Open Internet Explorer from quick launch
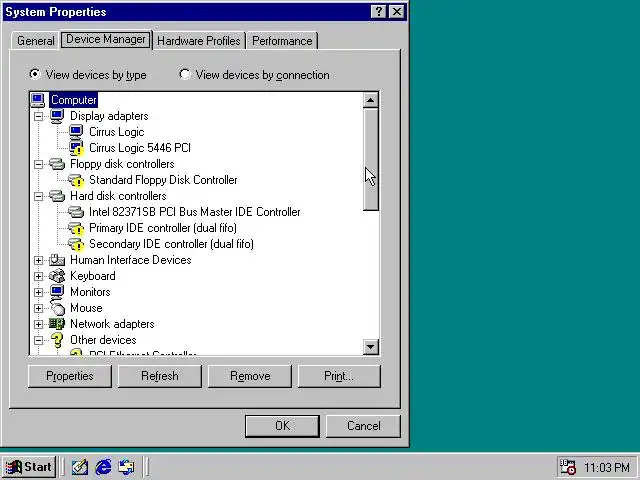Viewport: 640px width, 480px height. (x=103, y=467)
